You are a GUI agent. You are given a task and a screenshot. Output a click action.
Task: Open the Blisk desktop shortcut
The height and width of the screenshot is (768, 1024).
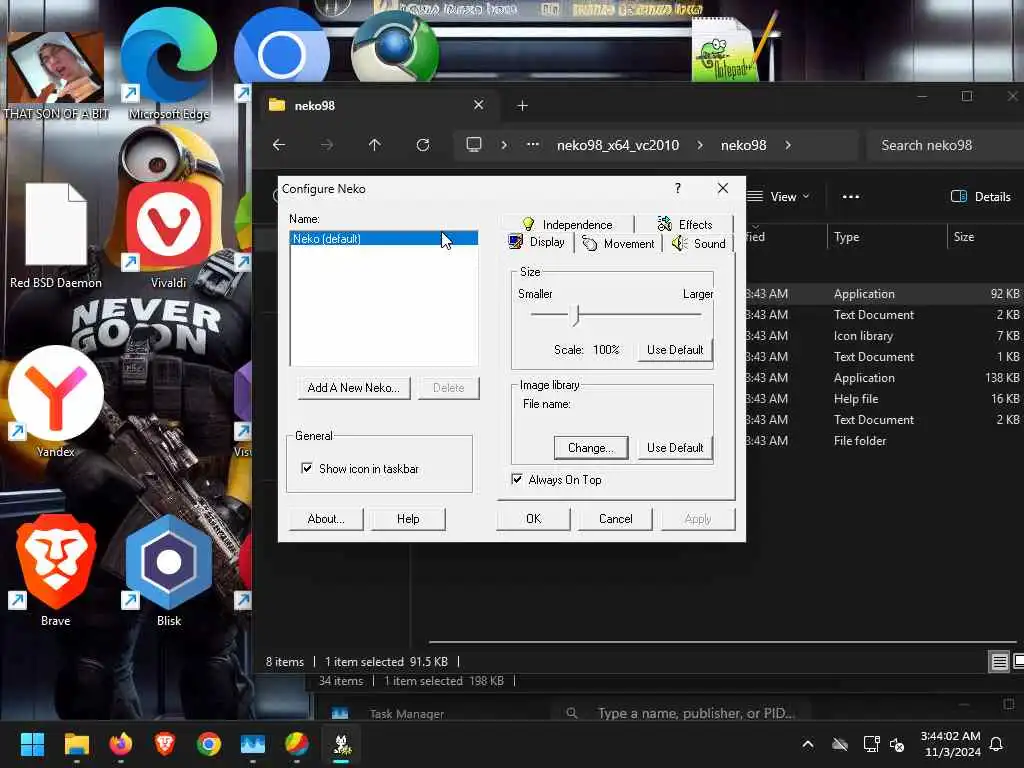point(168,572)
